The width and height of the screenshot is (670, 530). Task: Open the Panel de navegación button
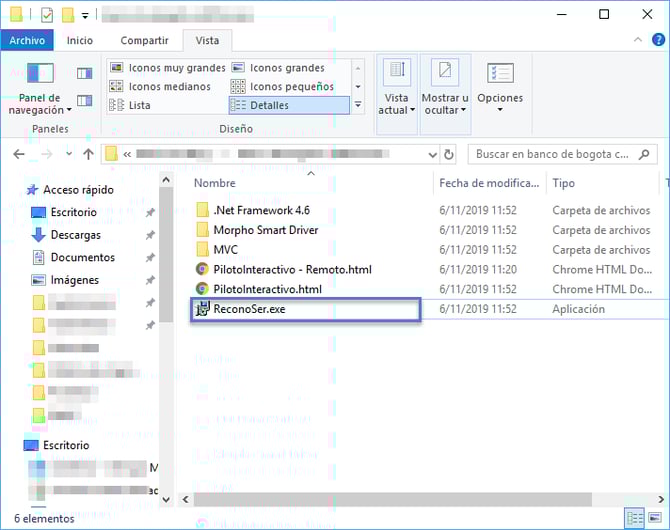pyautogui.click(x=40, y=88)
